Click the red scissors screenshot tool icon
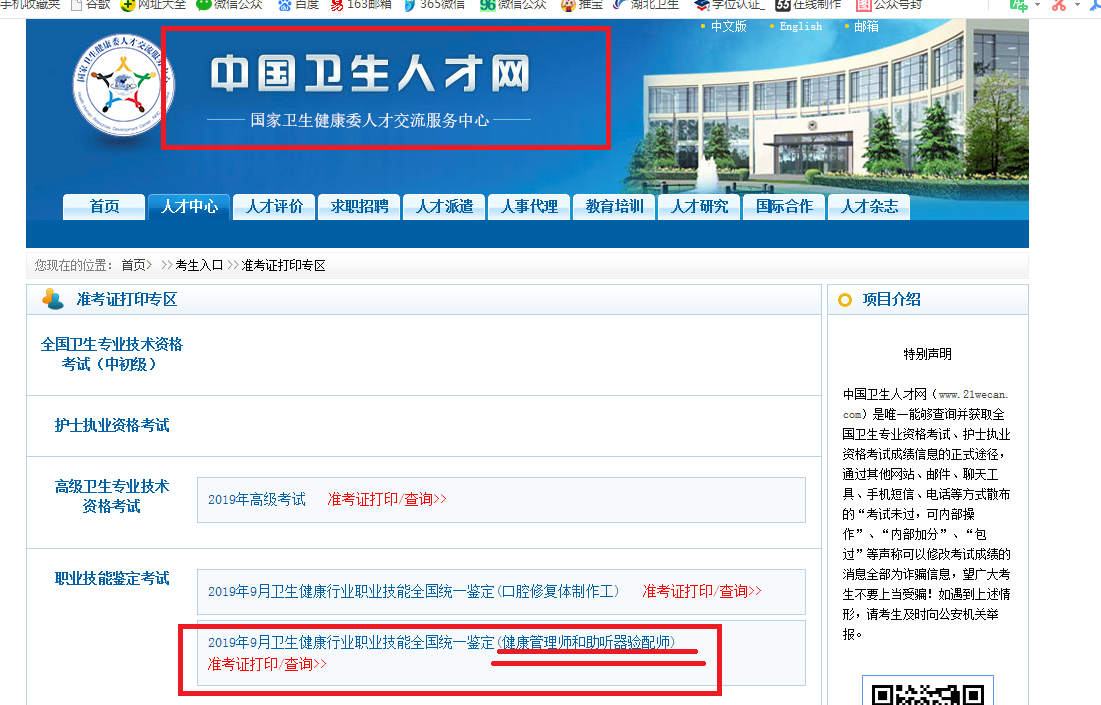The width and height of the screenshot is (1101, 705). pos(1059,5)
